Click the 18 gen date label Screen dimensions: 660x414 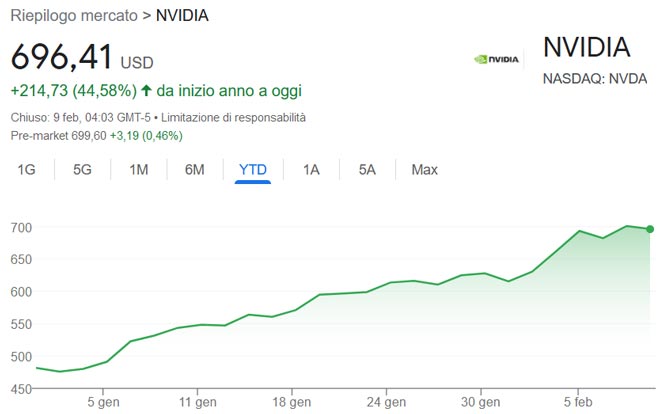292,404
